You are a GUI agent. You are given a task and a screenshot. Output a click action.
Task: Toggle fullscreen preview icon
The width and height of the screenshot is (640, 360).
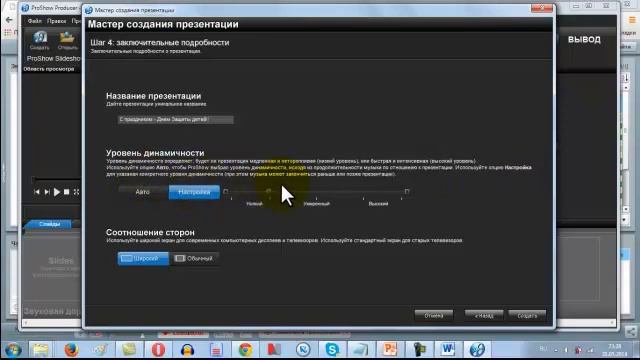(76, 192)
